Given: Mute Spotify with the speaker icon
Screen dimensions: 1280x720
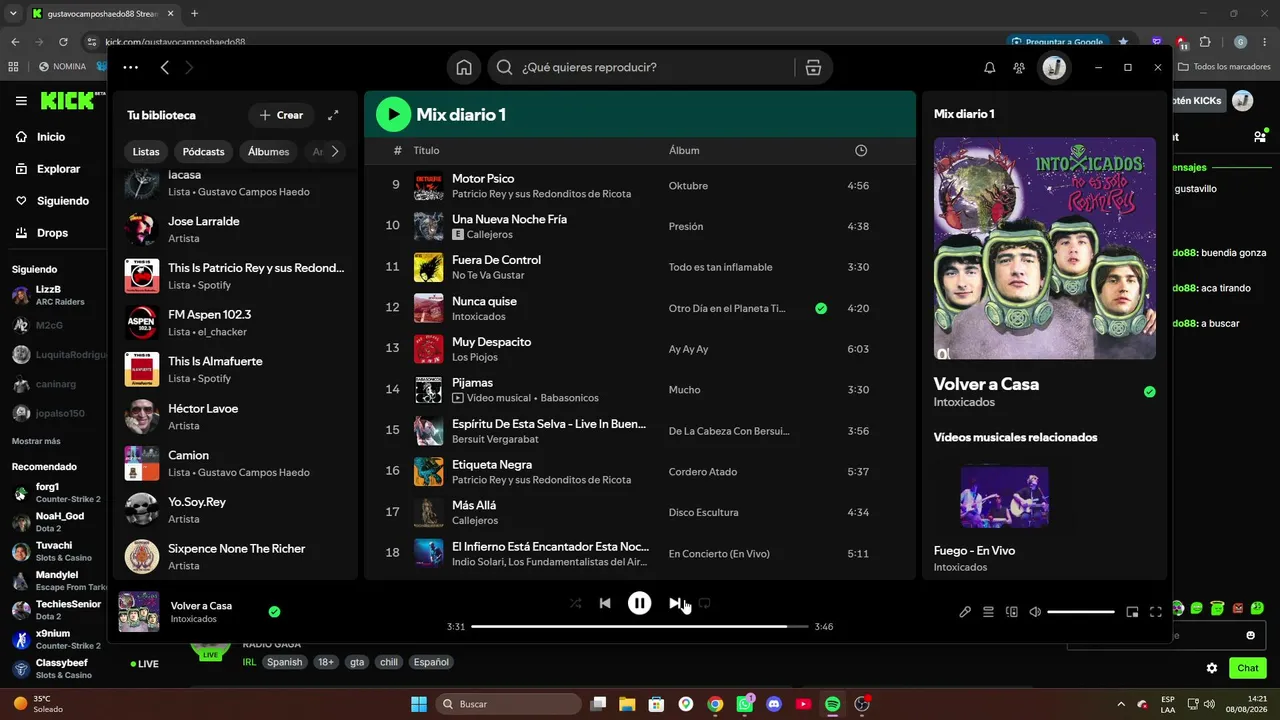Looking at the screenshot, I should 1035,612.
